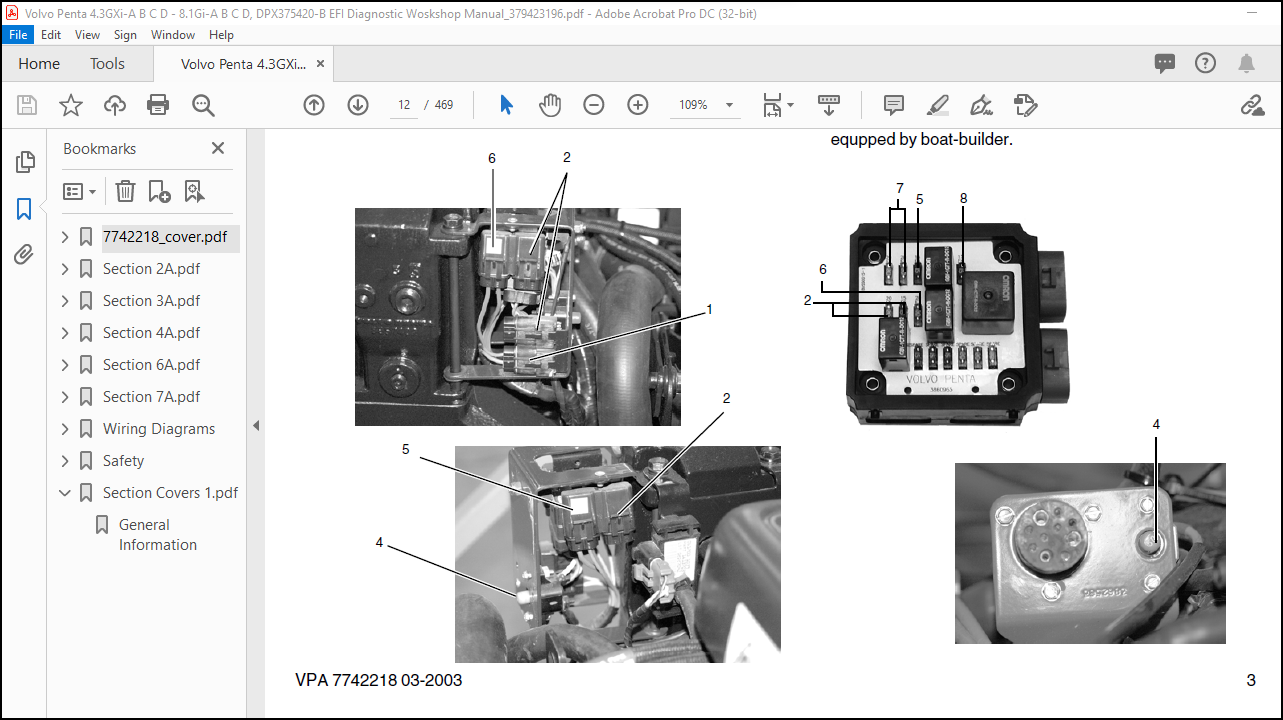Open the attachments paperclip panel
Viewport: 1283px width, 720px height.
tap(24, 255)
